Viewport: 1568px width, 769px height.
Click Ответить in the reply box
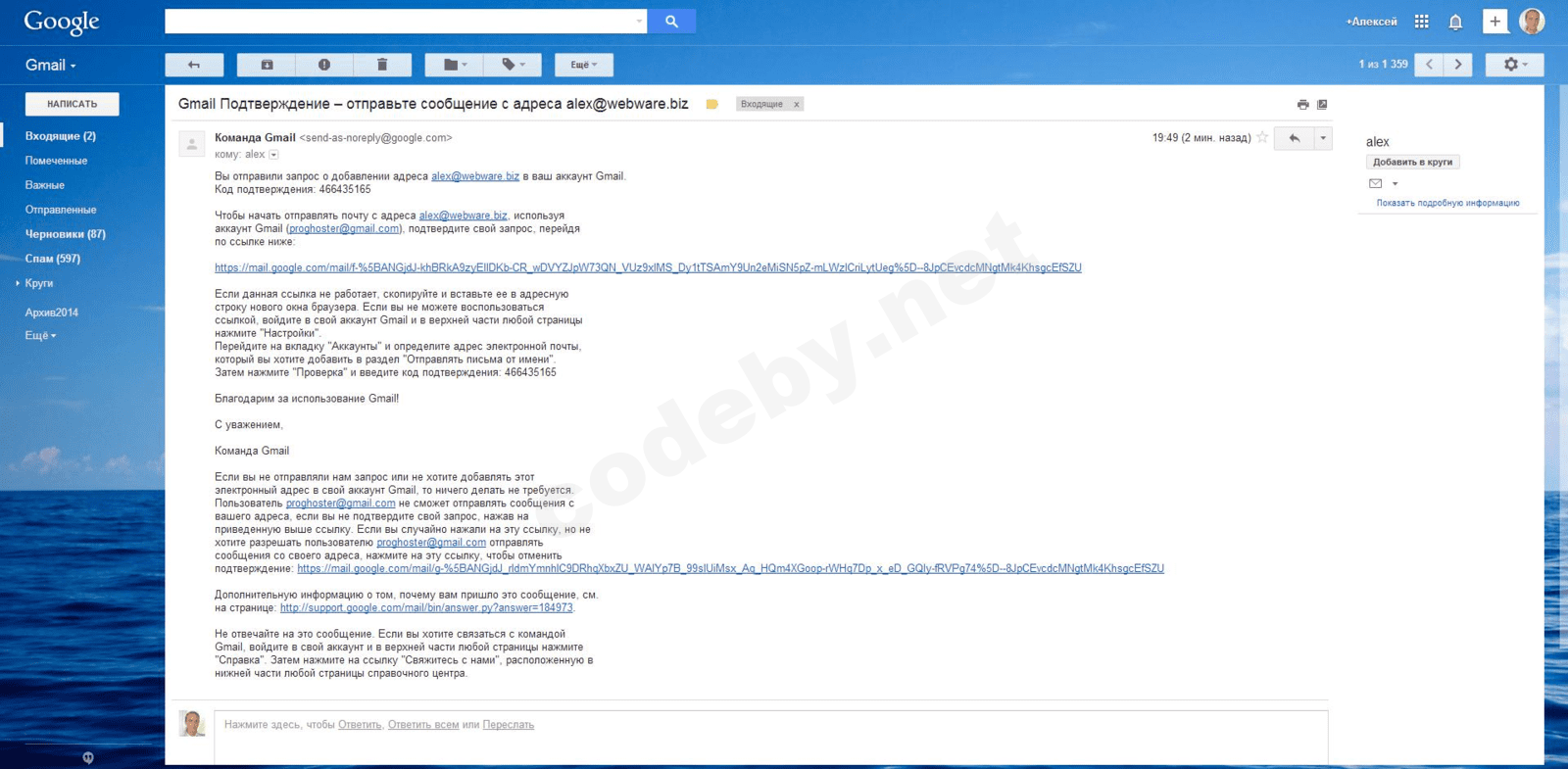(360, 725)
